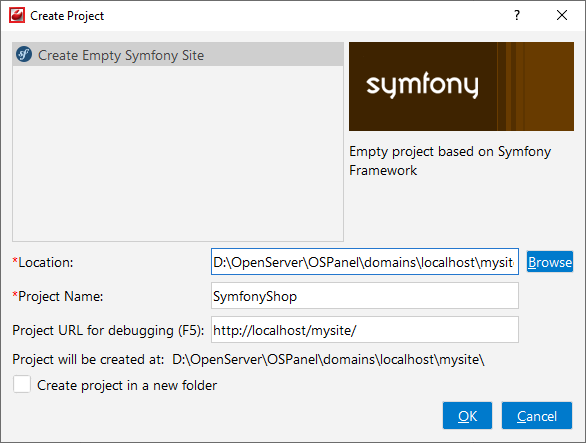Confirm project creation with OK button

[x=467, y=416]
